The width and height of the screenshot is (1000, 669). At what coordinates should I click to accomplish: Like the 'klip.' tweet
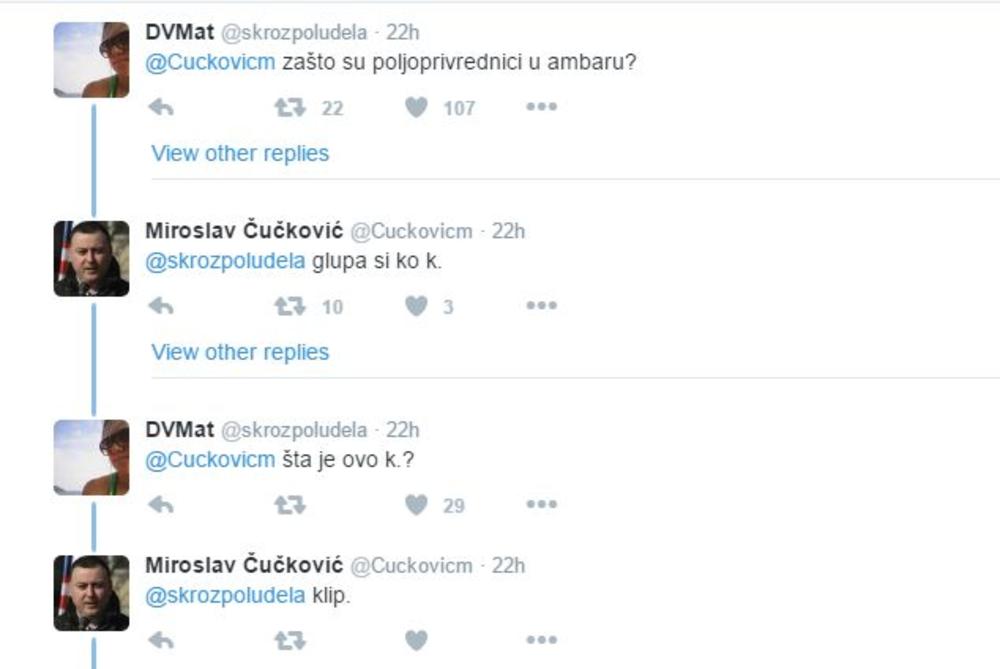[x=417, y=639]
